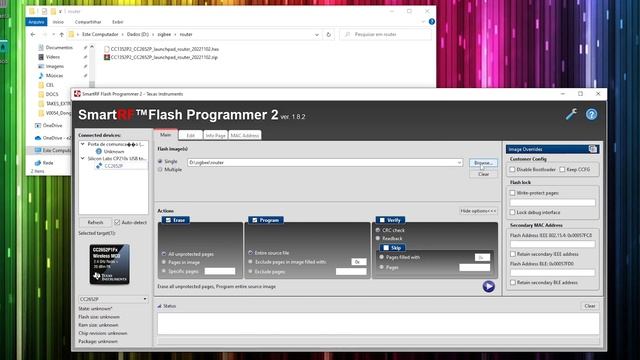
Task: Select the Multiple flash image radio
Action: click(160, 169)
